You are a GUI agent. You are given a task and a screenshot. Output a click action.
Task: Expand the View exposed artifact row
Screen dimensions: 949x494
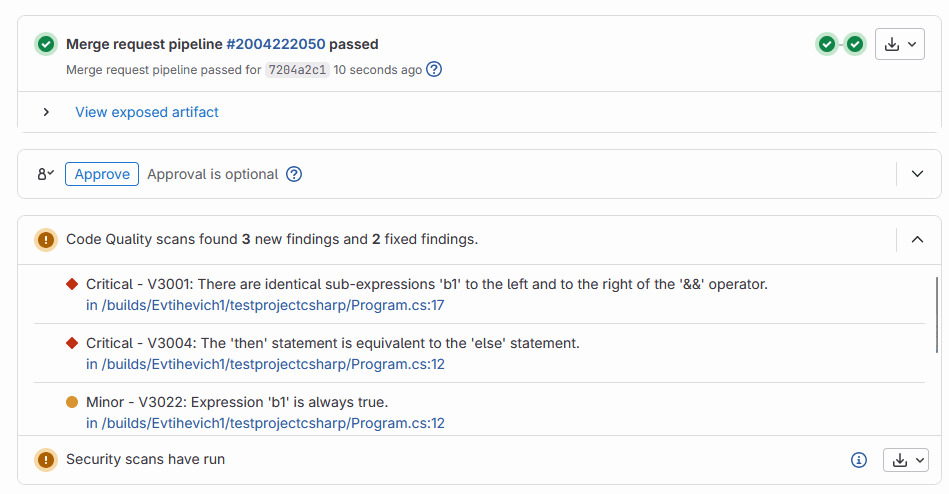(x=46, y=112)
